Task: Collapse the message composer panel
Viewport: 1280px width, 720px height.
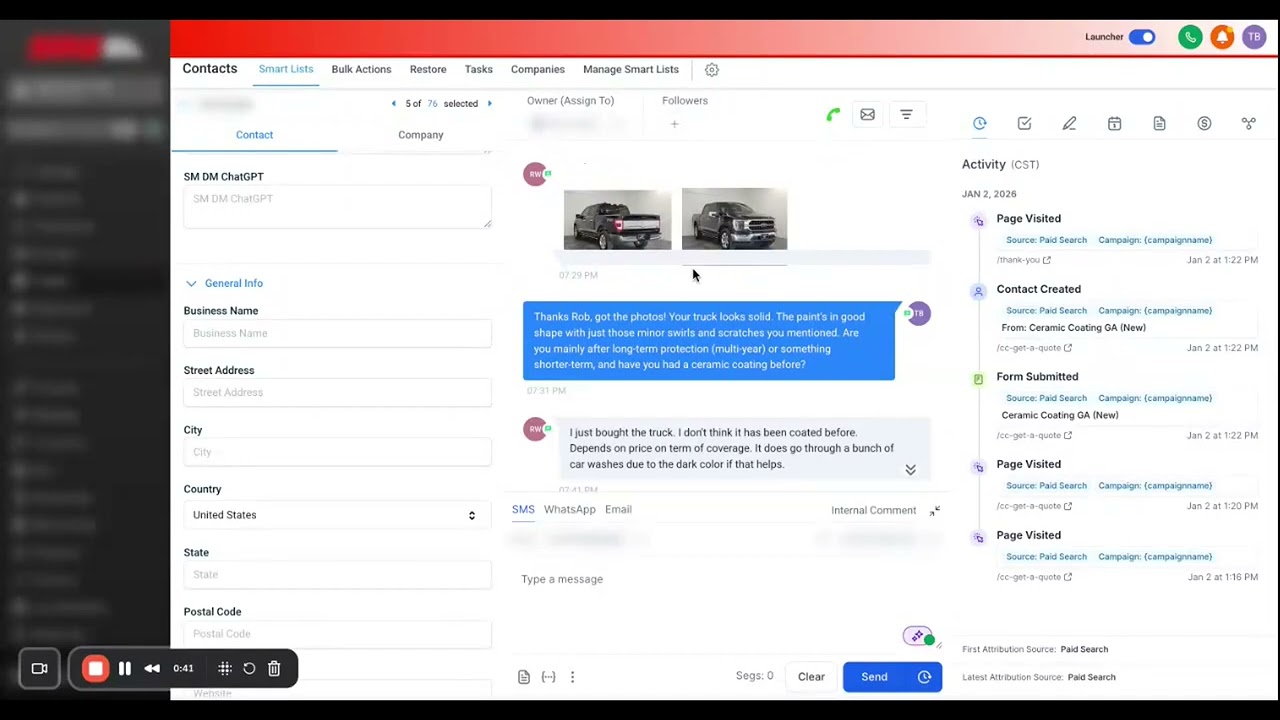Action: coord(935,511)
